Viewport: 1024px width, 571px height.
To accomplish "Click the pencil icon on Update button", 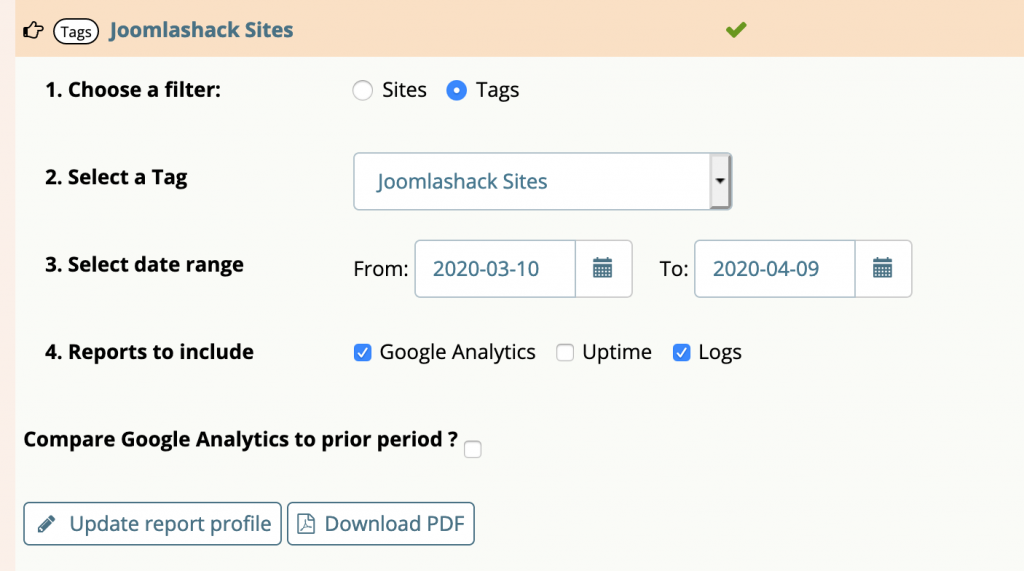I will [46, 524].
